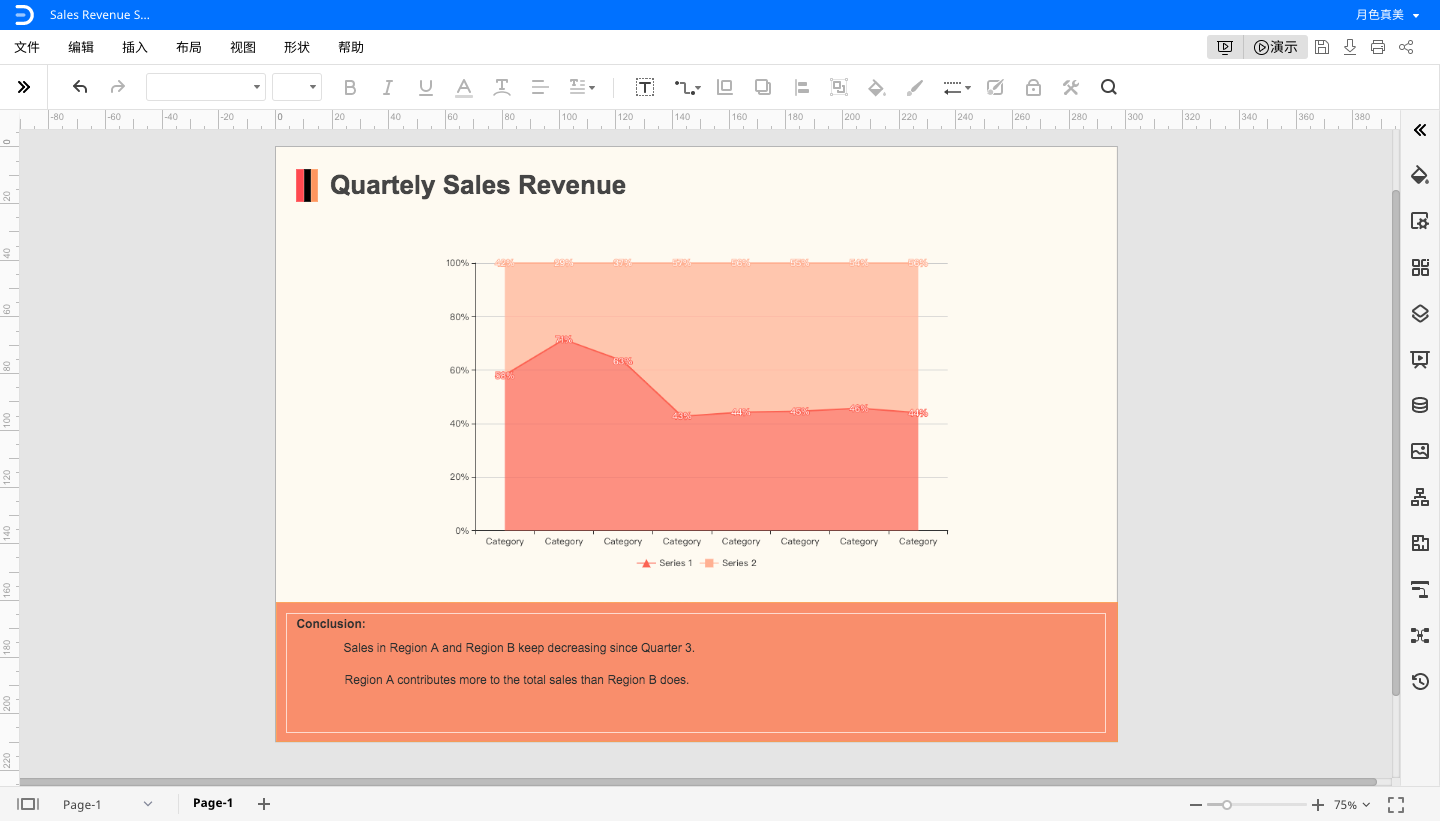
Task: Toggle Italic formatting
Action: tap(388, 88)
